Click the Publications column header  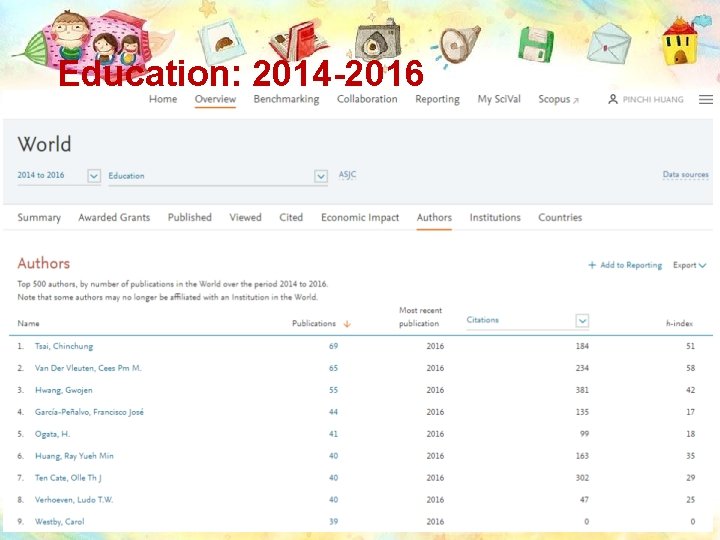tap(314, 324)
